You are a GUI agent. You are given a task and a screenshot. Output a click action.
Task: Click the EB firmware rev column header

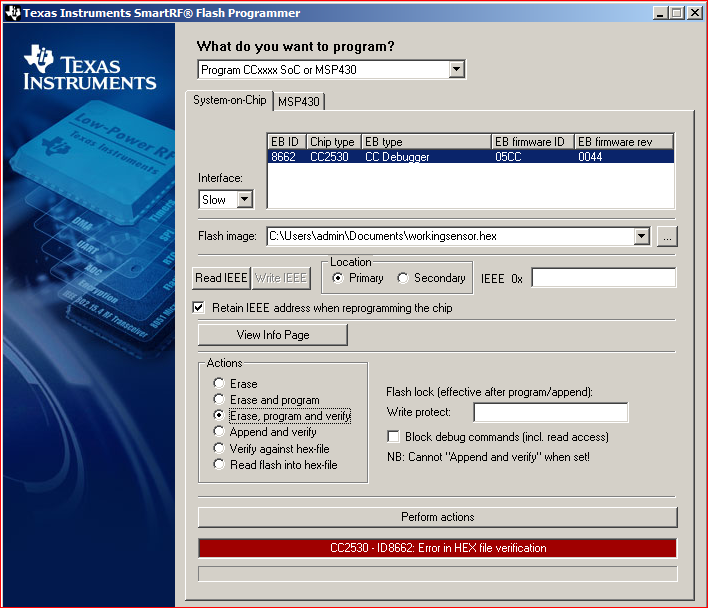point(624,142)
